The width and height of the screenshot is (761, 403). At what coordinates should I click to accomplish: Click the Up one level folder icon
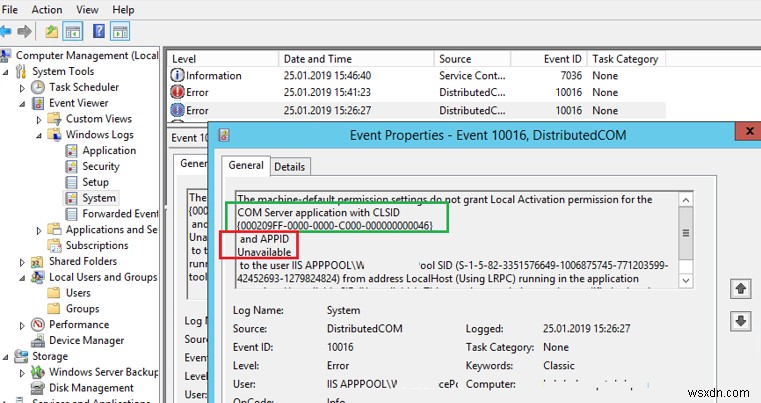click(51, 32)
